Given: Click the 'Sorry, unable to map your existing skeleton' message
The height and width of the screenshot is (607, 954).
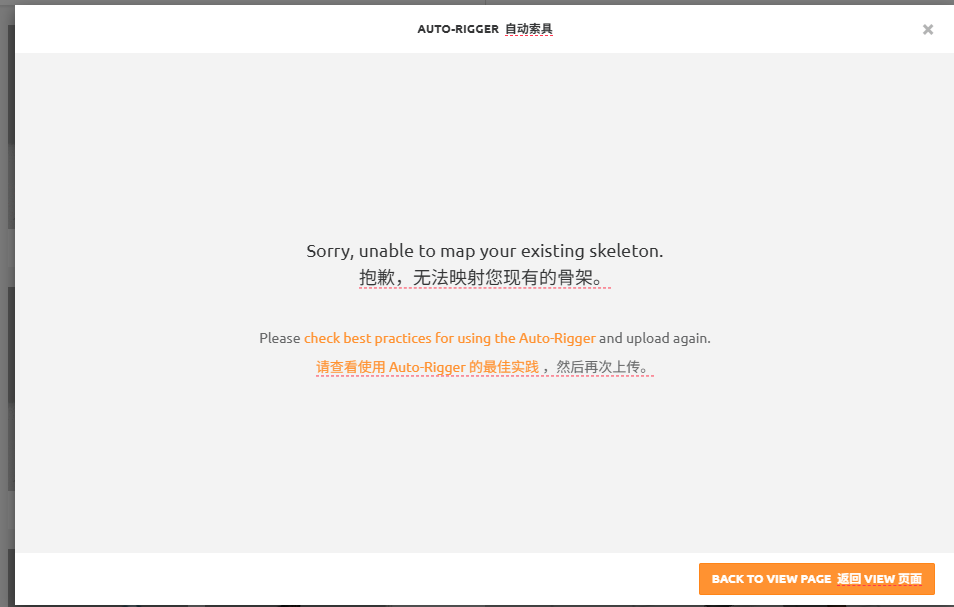Looking at the screenshot, I should pyautogui.click(x=485, y=251).
